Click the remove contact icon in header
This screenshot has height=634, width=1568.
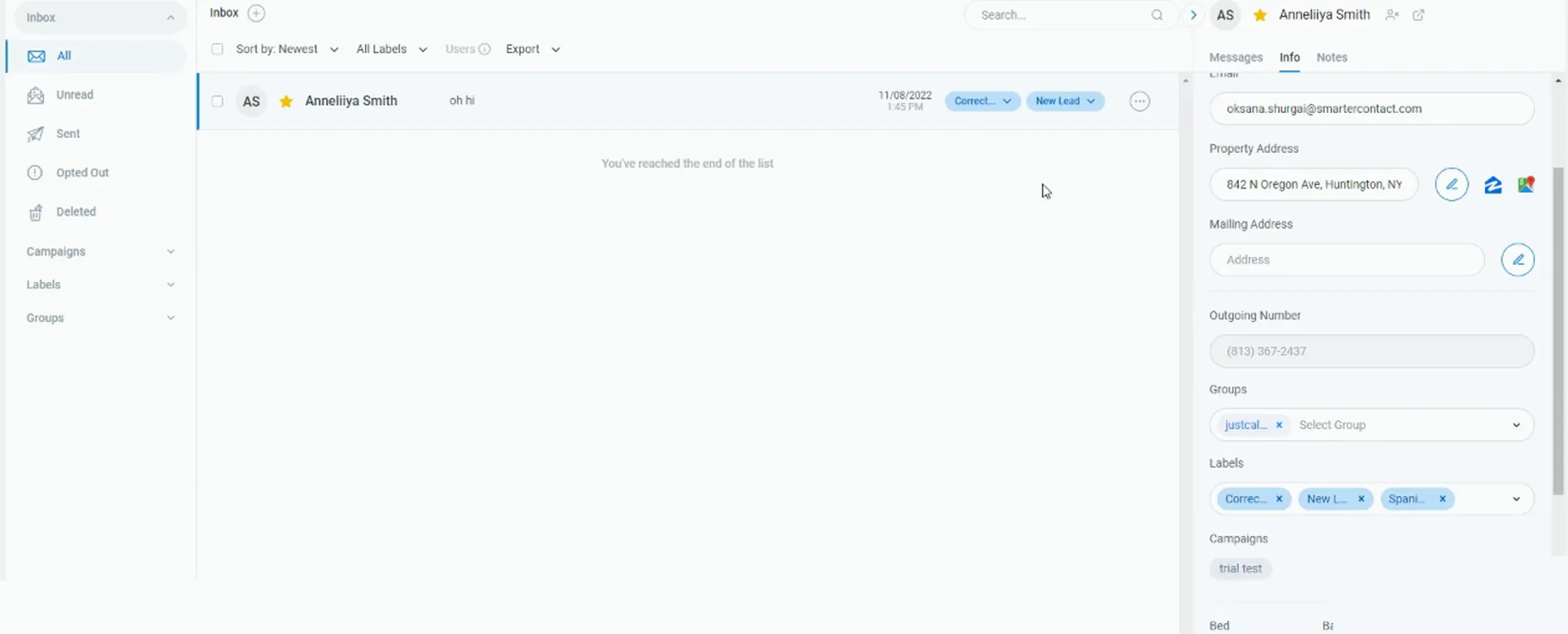click(1392, 15)
